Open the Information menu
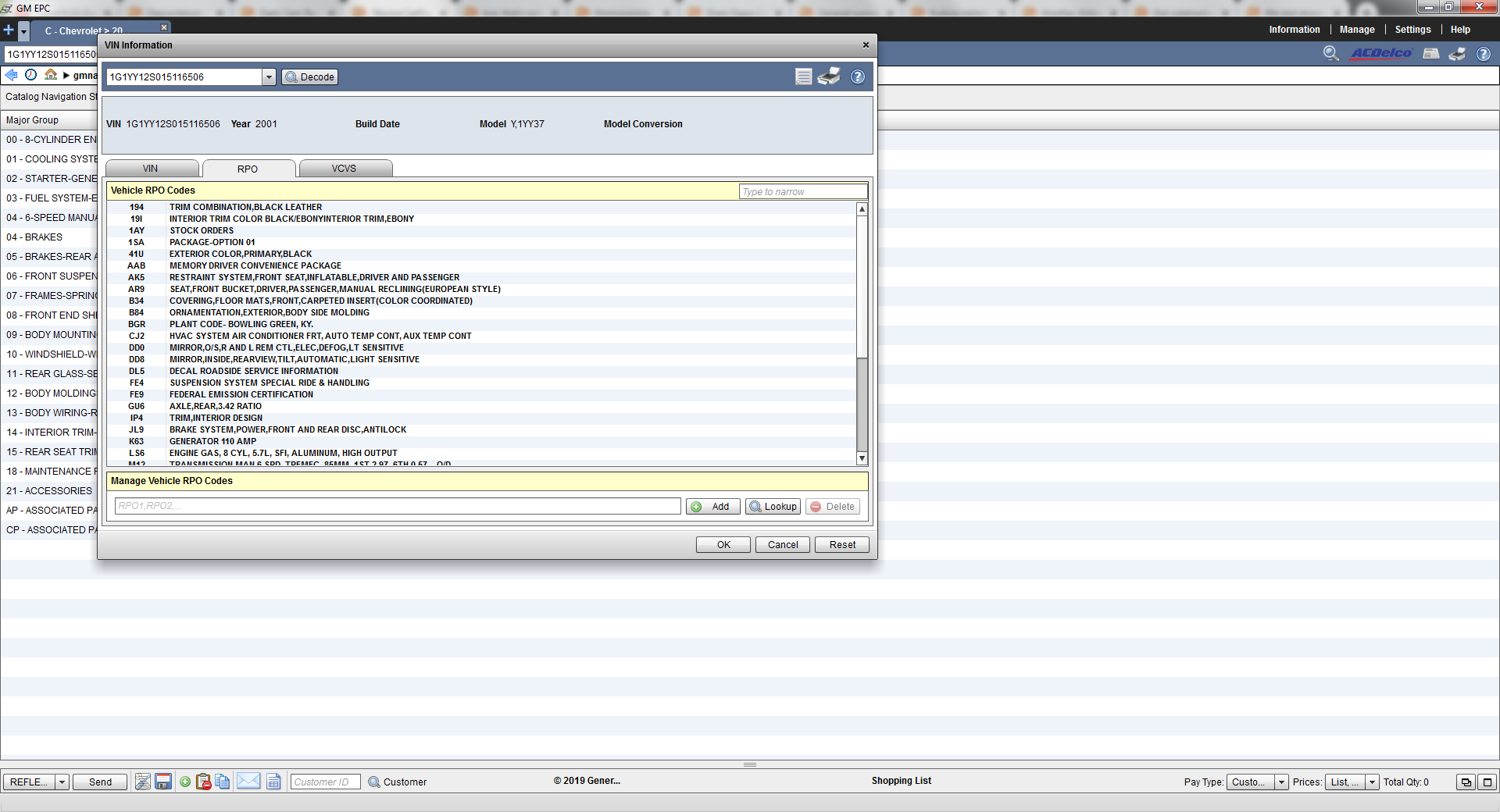Screen dimensions: 1500x812 click(x=1295, y=30)
